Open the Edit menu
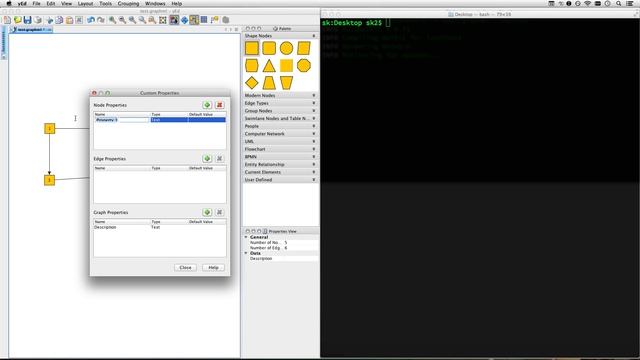This screenshot has height=360, width=640. click(51, 3)
